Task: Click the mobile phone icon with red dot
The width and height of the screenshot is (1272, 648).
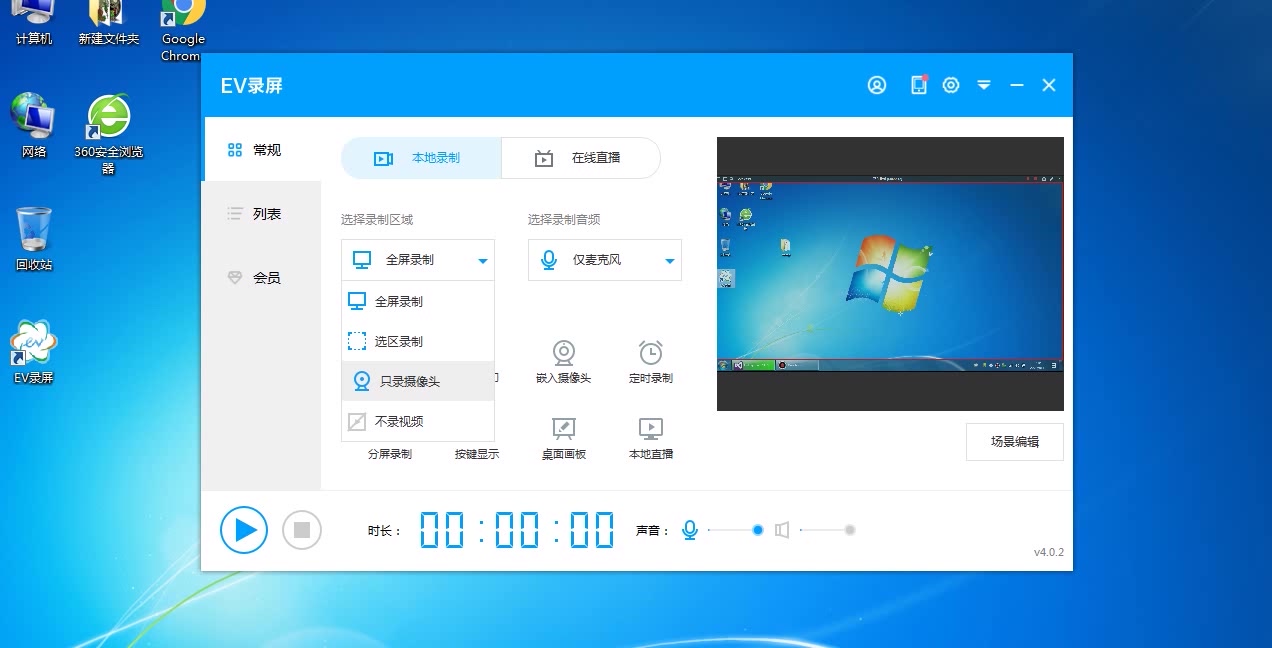Action: click(919, 85)
